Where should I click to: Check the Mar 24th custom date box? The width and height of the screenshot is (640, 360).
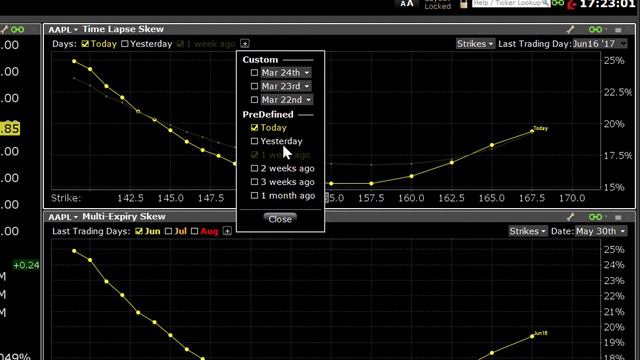[x=254, y=73]
